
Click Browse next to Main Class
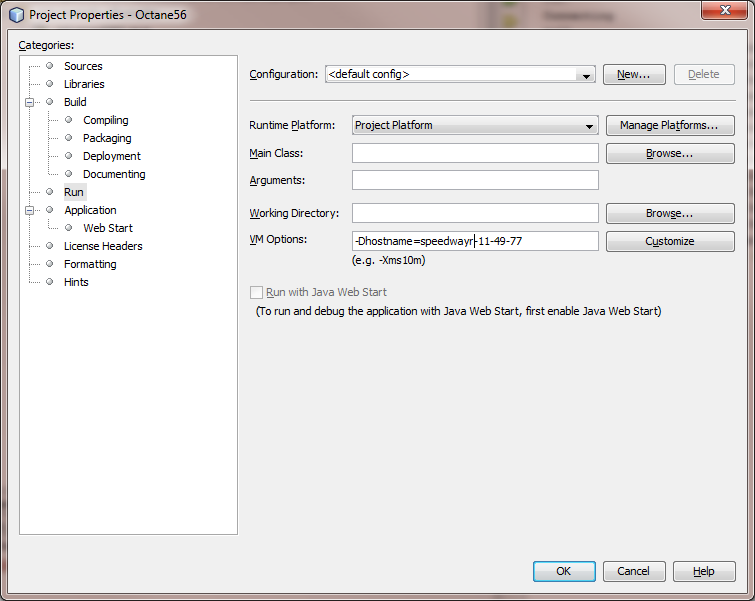(670, 153)
